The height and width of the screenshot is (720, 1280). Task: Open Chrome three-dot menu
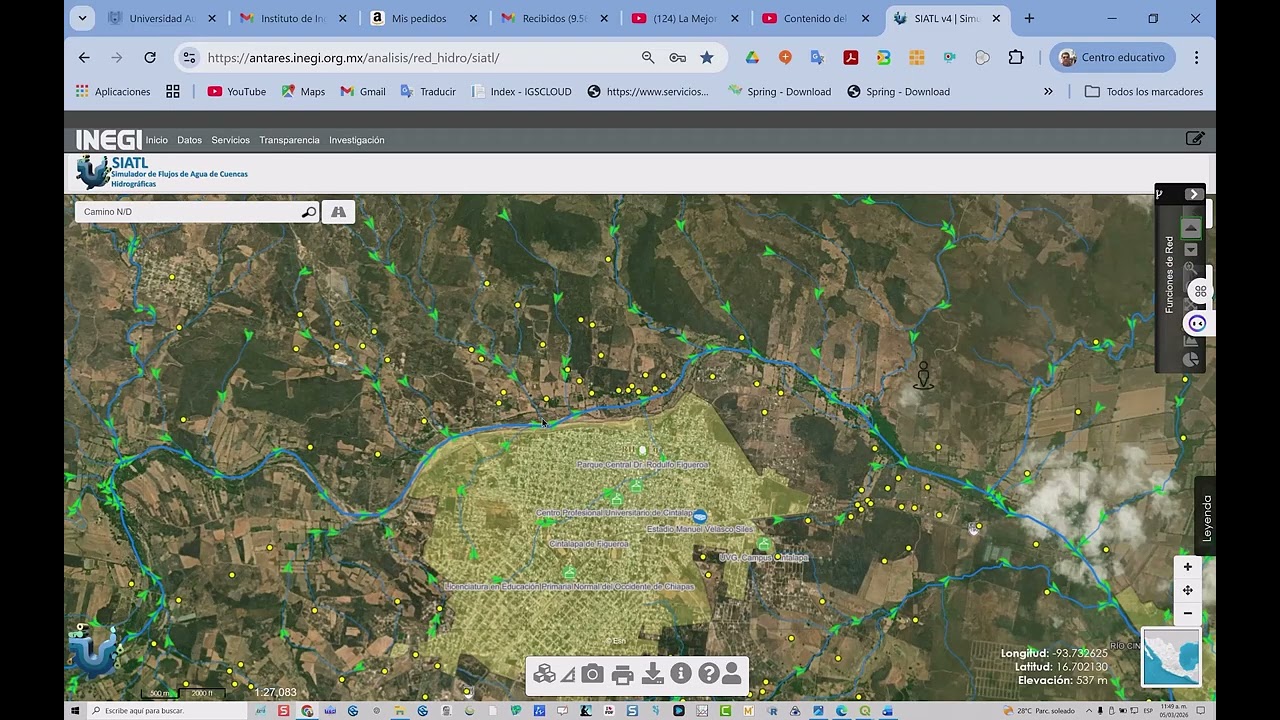[1196, 58]
